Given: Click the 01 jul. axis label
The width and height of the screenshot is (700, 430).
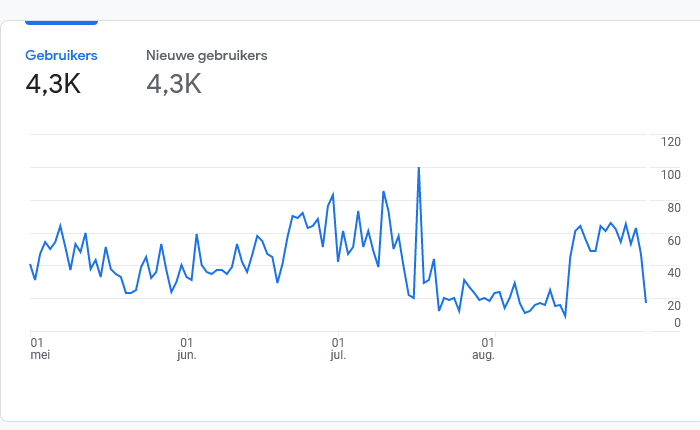Looking at the screenshot, I should (338, 349).
